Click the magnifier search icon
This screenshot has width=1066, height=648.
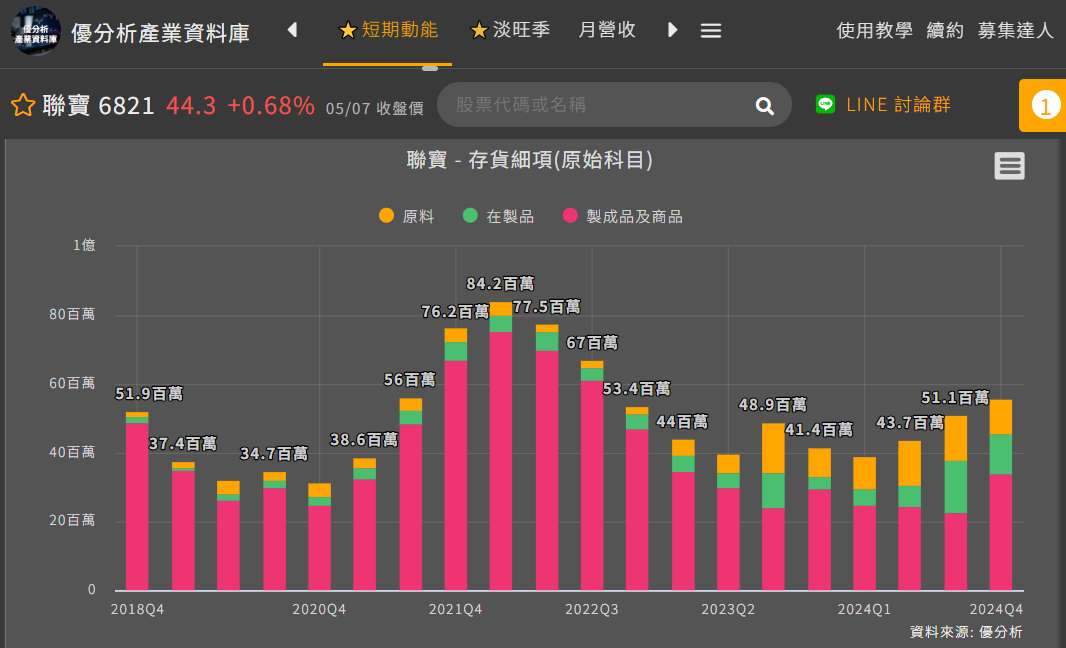[x=765, y=105]
